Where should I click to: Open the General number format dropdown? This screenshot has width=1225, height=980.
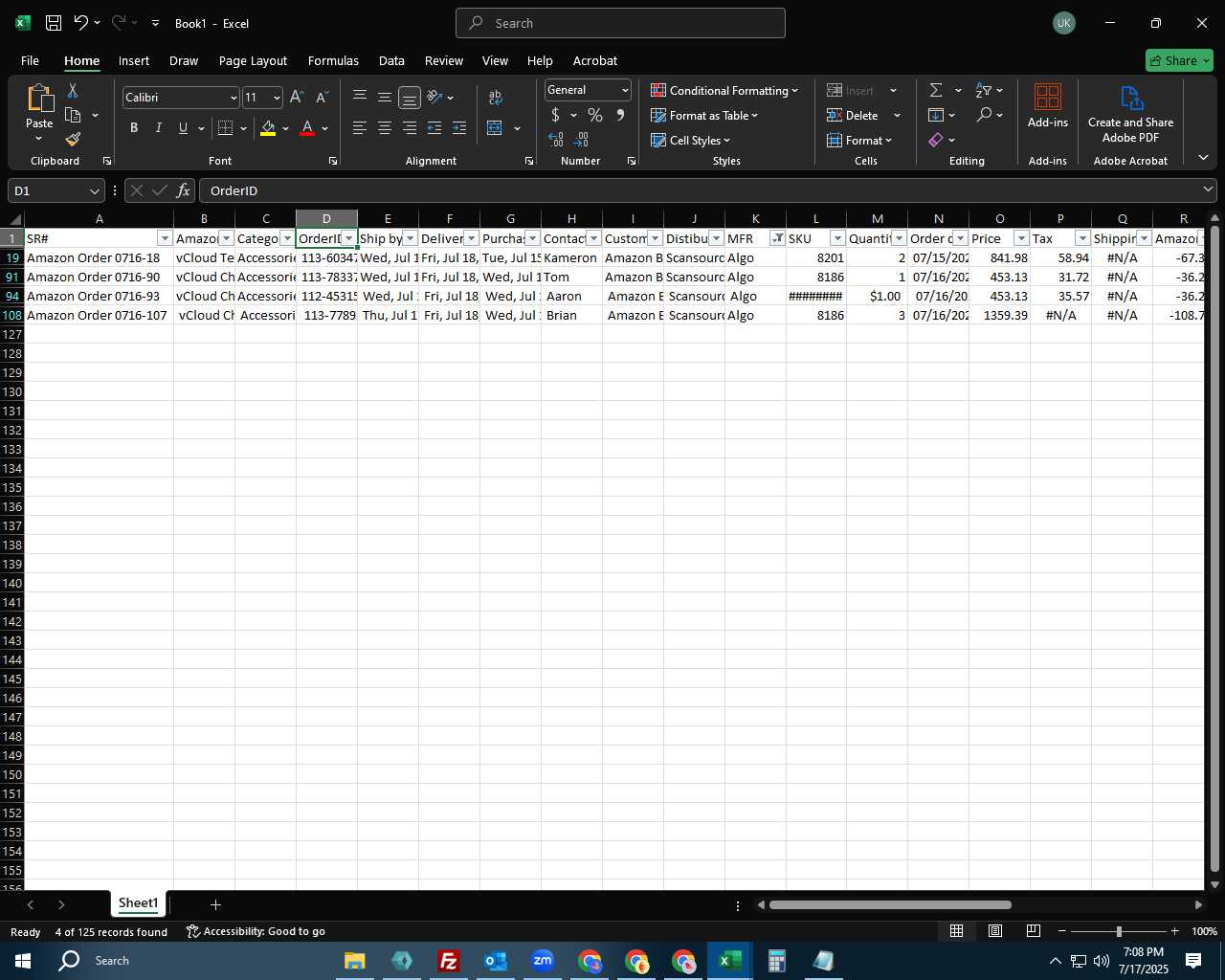[625, 90]
